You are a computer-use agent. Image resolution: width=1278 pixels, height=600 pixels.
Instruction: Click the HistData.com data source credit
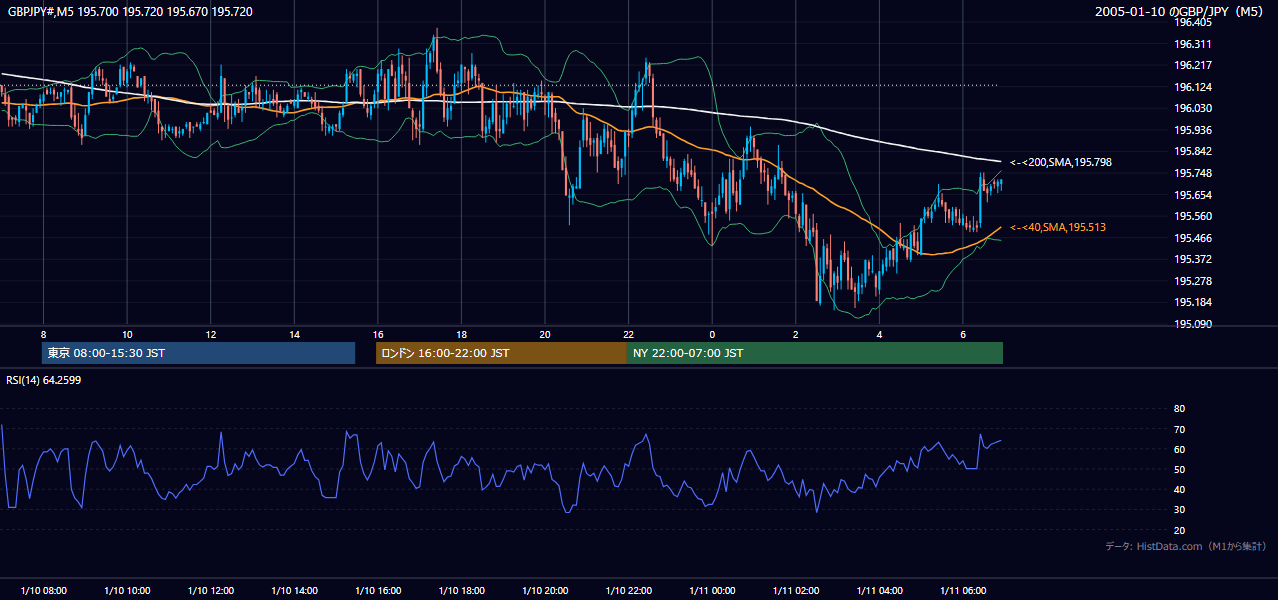1186,546
